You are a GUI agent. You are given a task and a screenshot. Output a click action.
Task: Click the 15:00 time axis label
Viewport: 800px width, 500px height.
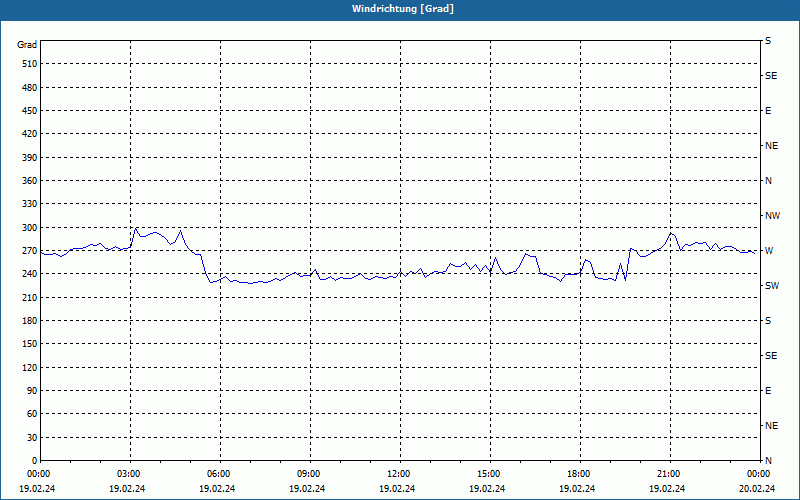(488, 473)
